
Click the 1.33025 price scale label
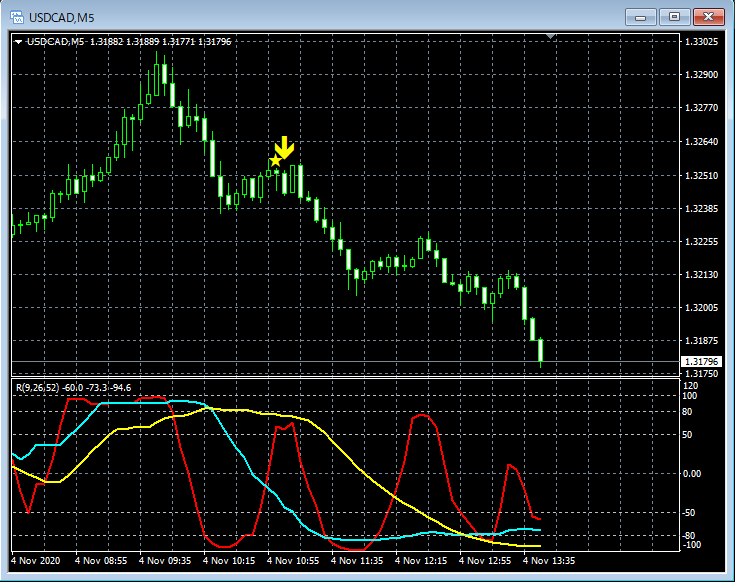click(701, 42)
